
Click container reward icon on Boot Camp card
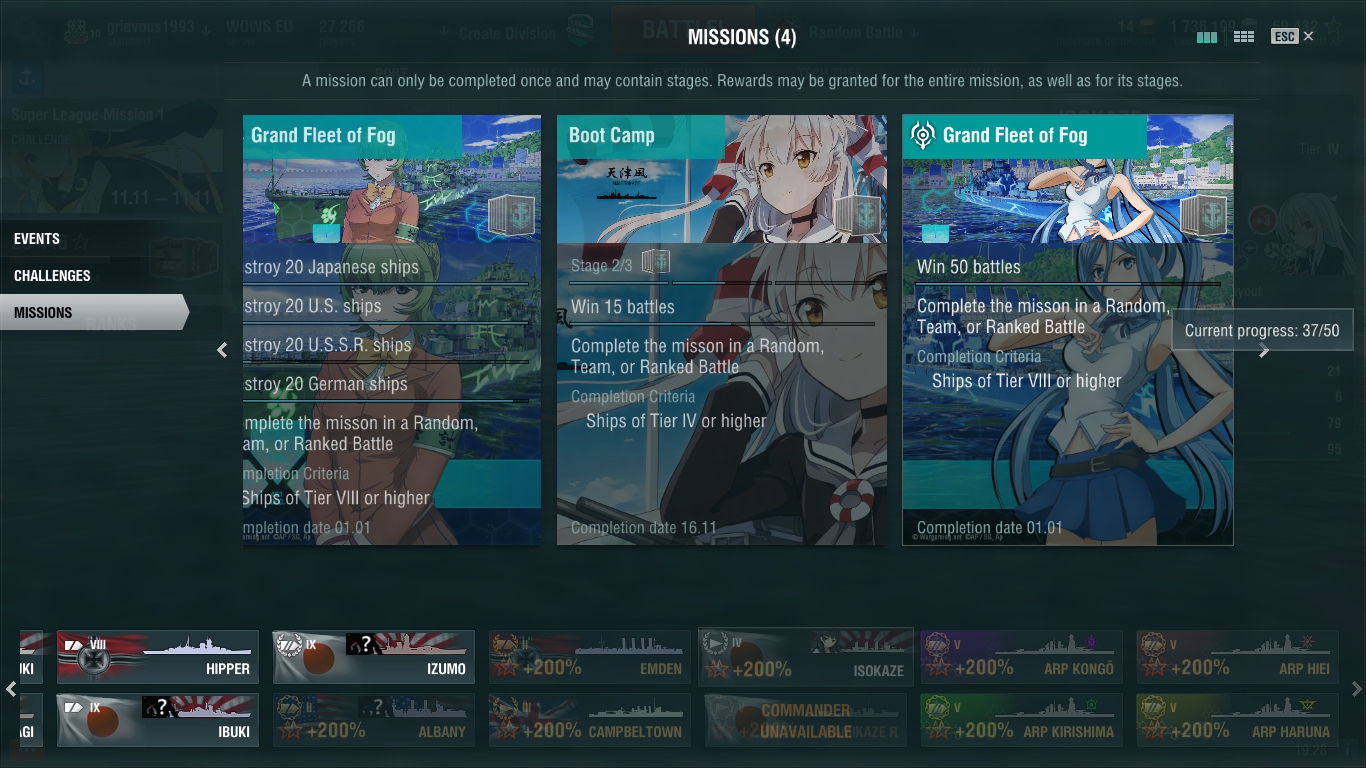click(855, 215)
